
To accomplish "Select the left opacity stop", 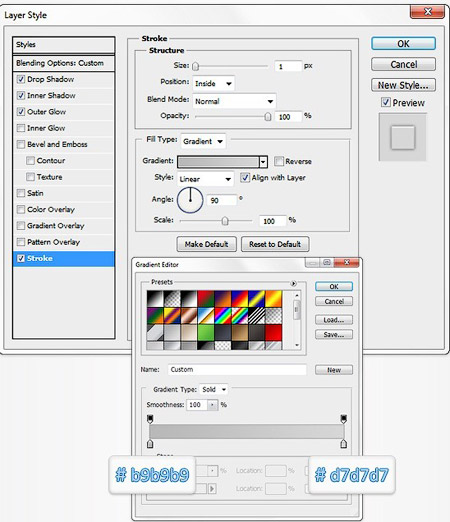I will click(x=150, y=419).
